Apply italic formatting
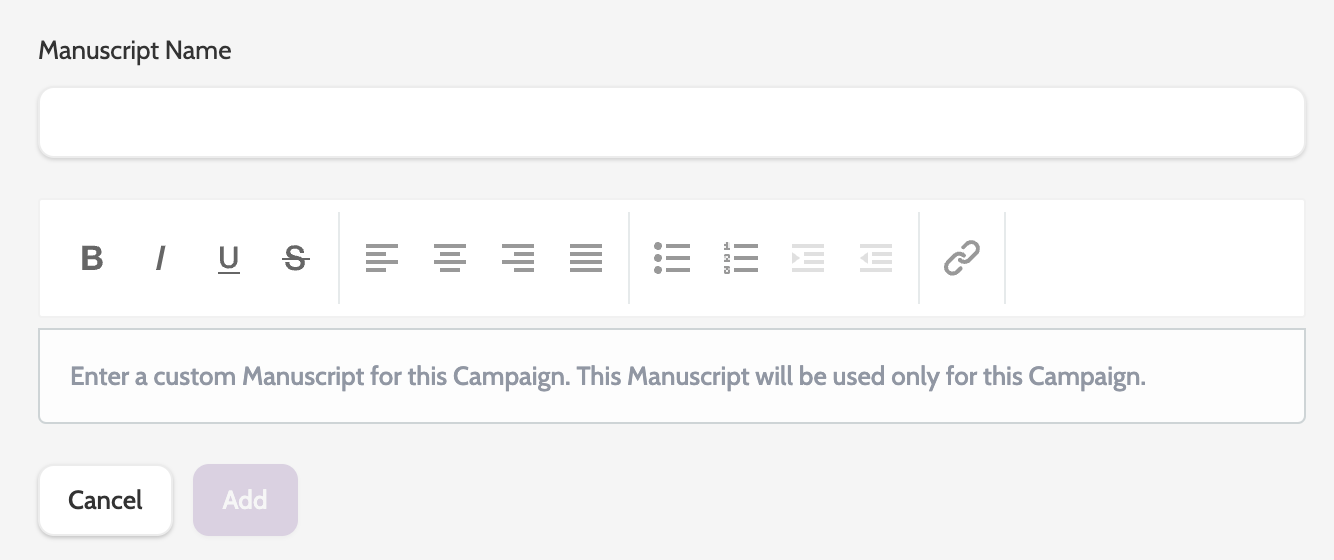 160,258
